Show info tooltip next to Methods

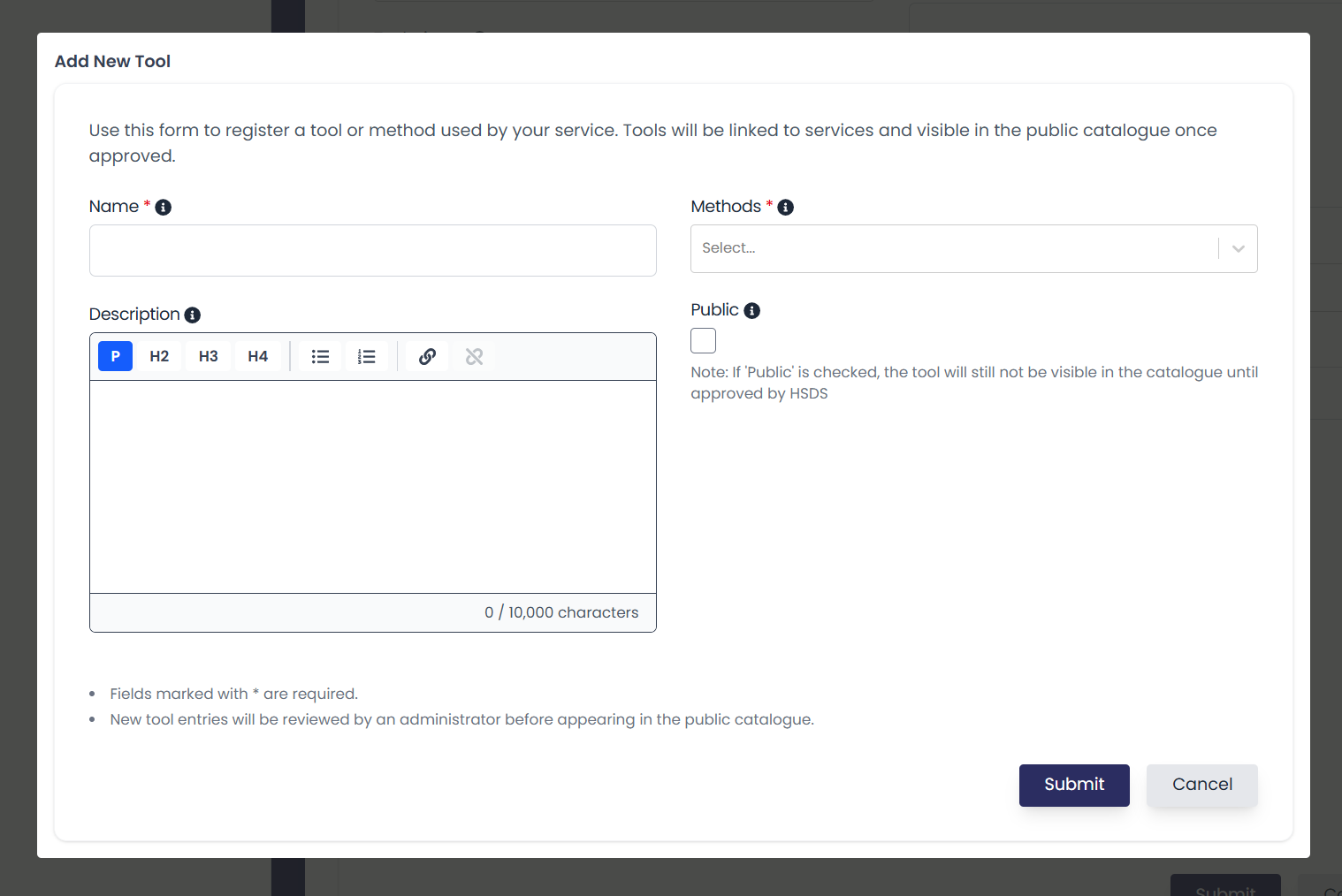(x=785, y=207)
